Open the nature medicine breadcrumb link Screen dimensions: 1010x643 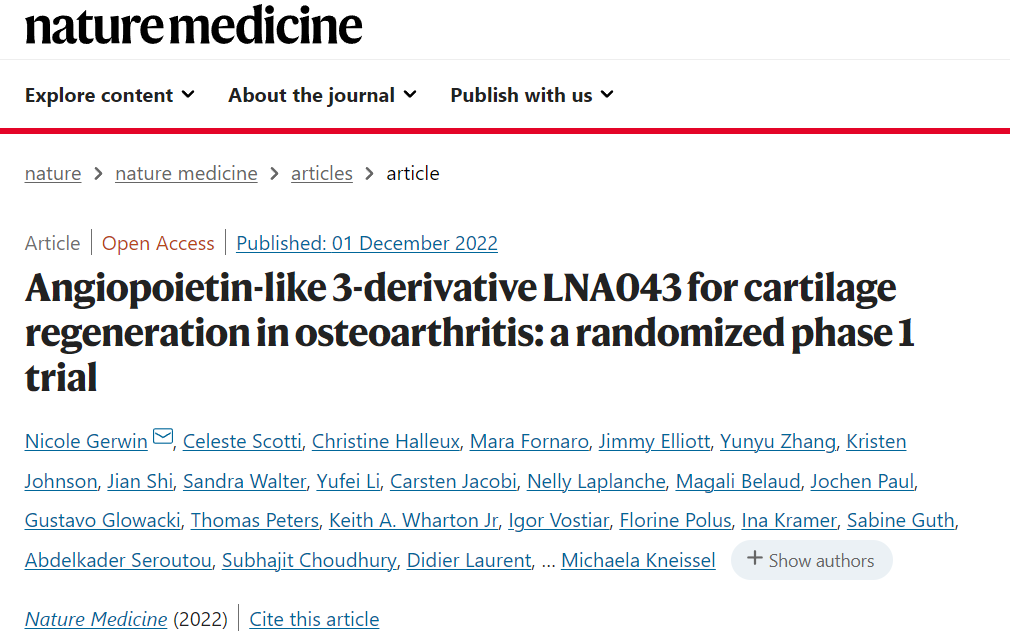pyautogui.click(x=186, y=173)
